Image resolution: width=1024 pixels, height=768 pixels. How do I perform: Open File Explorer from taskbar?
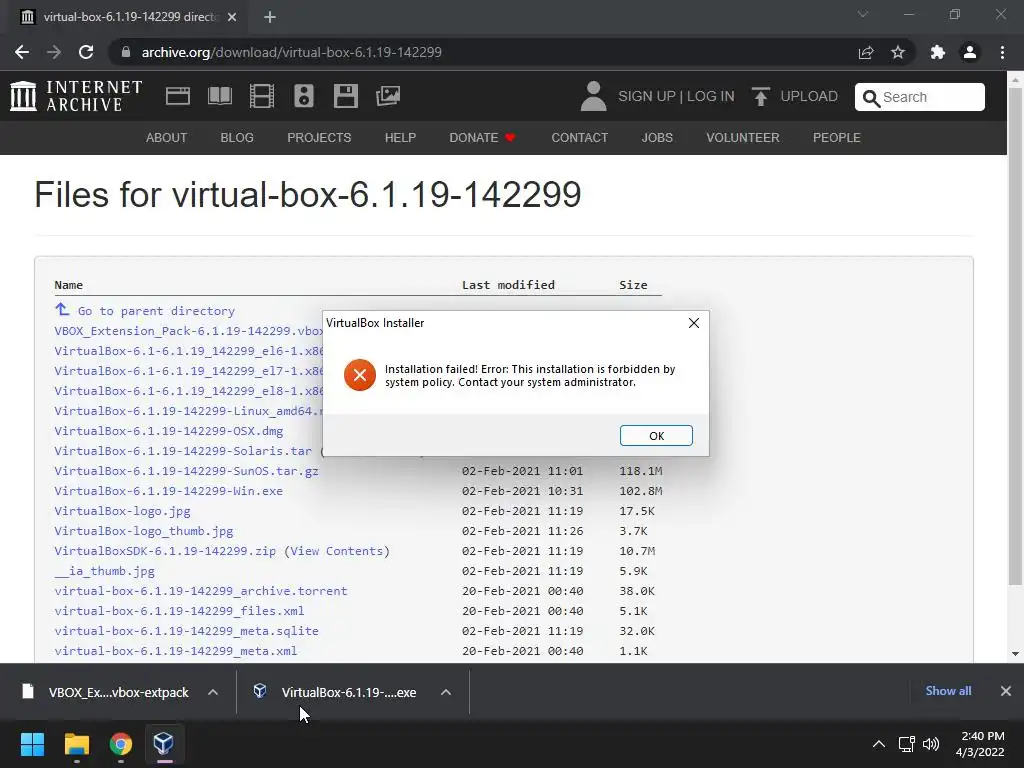(76, 744)
